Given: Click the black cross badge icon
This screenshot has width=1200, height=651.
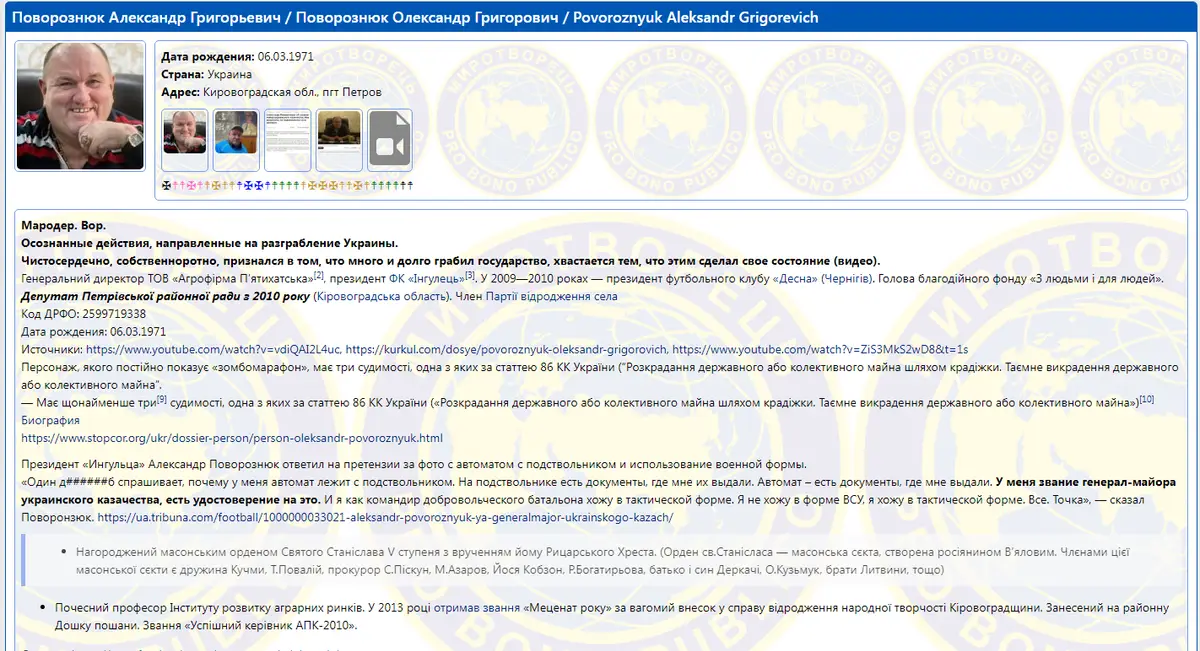Looking at the screenshot, I should [x=166, y=185].
